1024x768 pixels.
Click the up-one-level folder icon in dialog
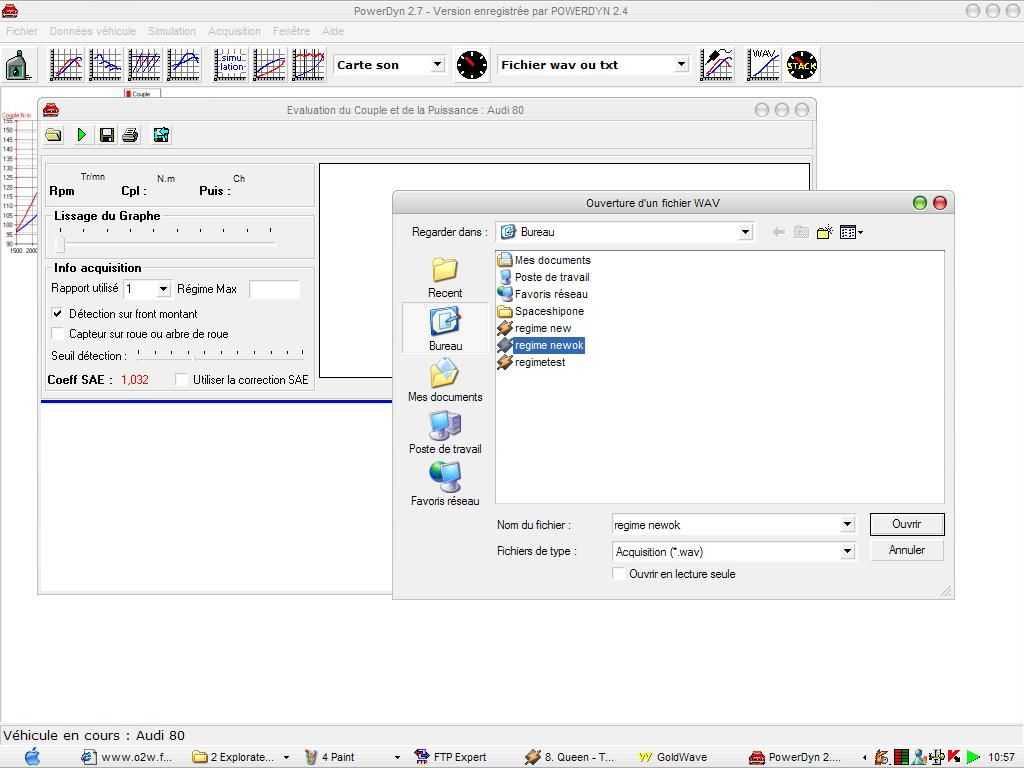[x=801, y=232]
